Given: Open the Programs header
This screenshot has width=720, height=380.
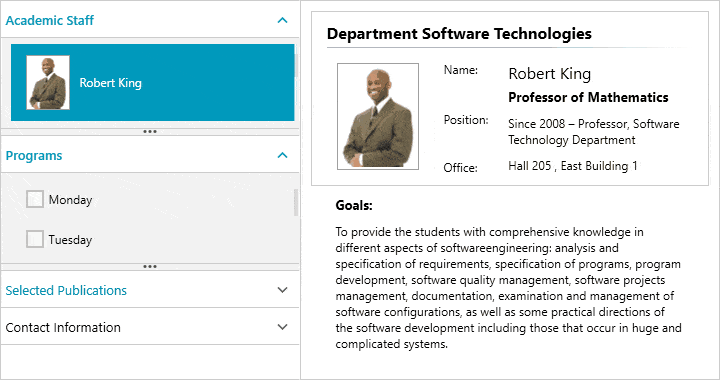Looking at the screenshot, I should pos(150,155).
